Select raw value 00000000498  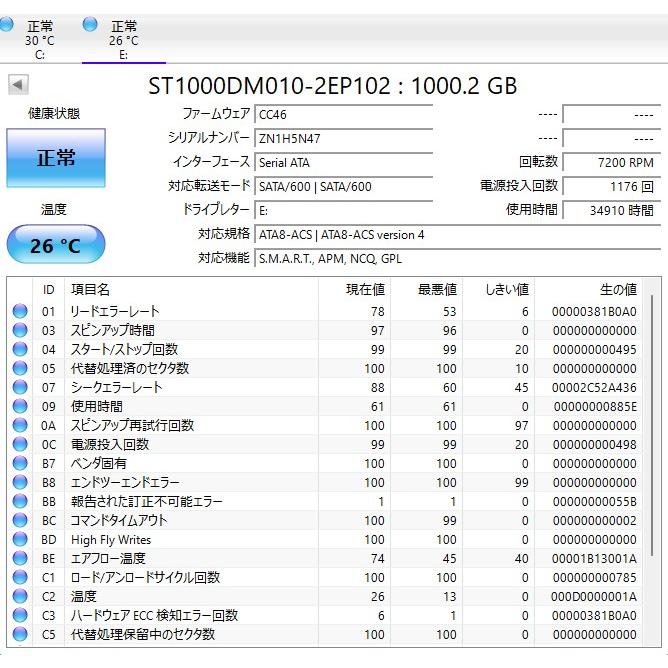point(595,444)
